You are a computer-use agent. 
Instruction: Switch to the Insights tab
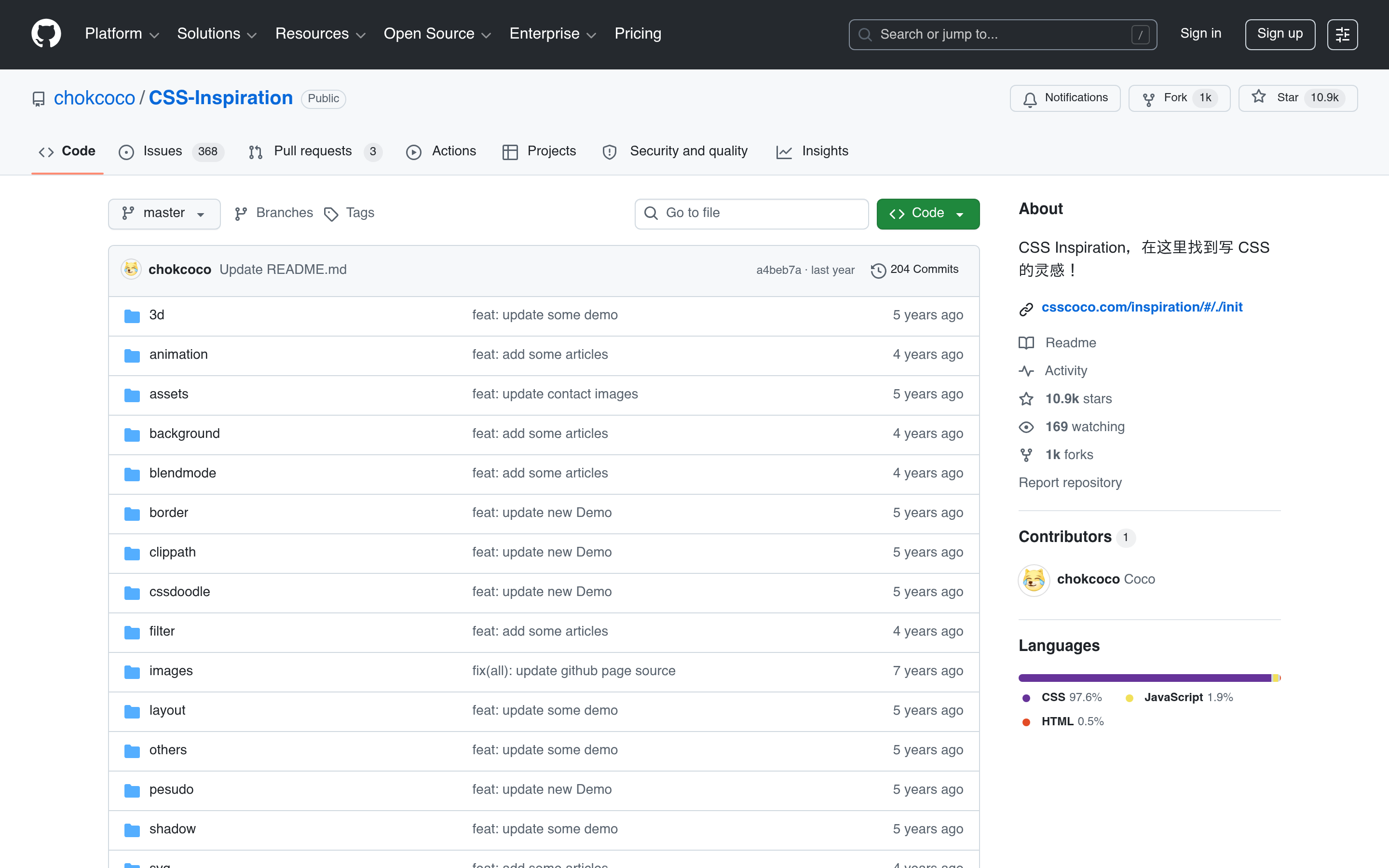(812, 151)
